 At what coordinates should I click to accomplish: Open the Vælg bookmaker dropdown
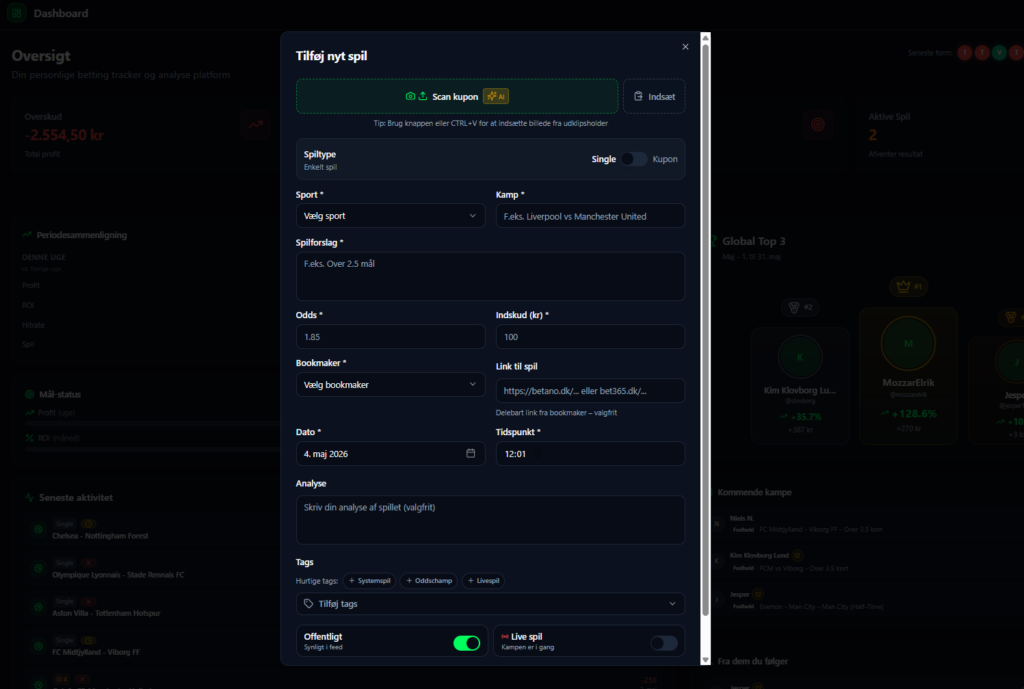tap(390, 385)
